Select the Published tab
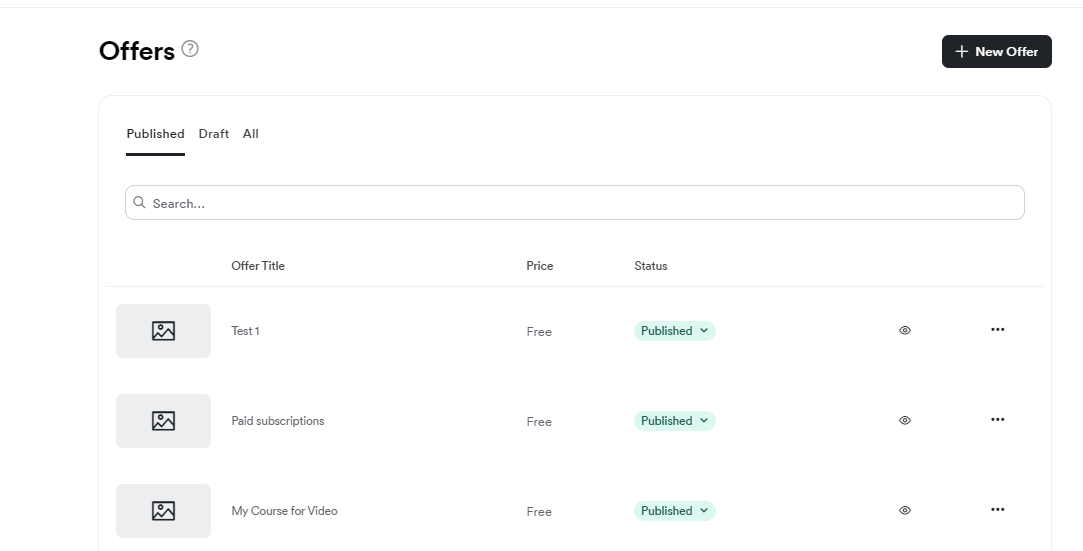The image size is (1083, 551). point(155,134)
